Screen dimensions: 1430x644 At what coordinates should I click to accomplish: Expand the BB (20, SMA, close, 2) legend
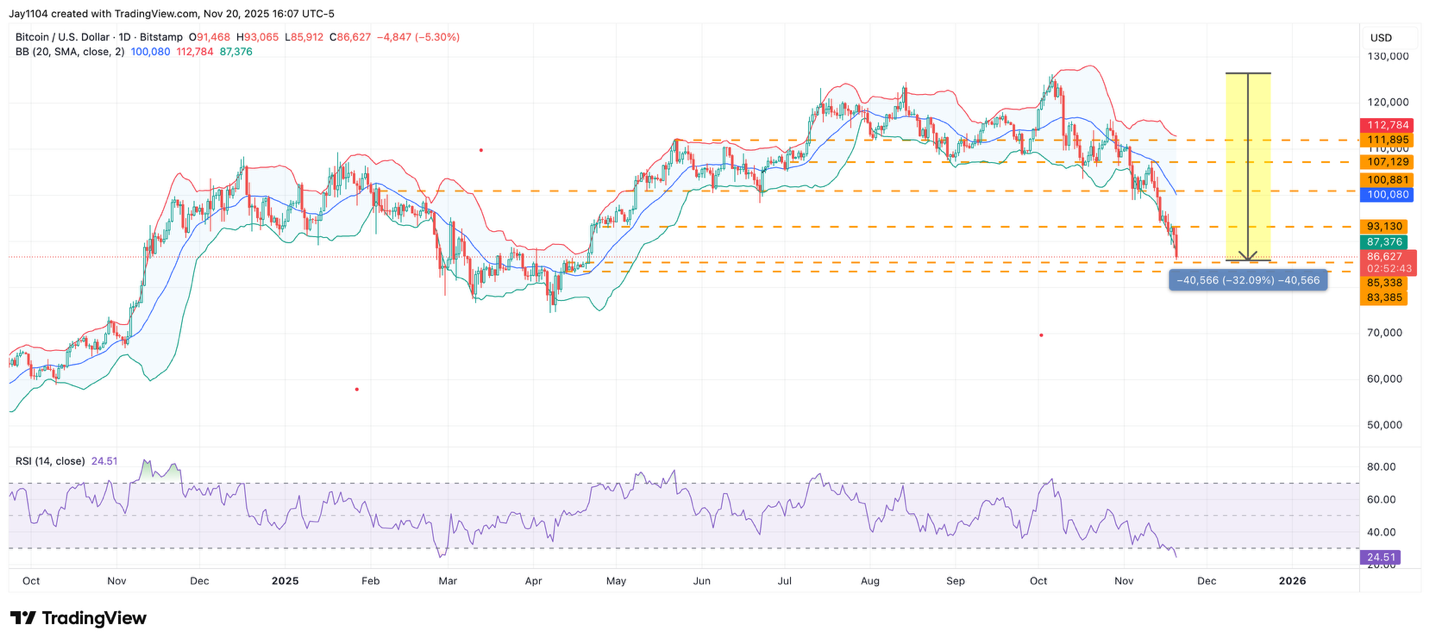(x=70, y=51)
